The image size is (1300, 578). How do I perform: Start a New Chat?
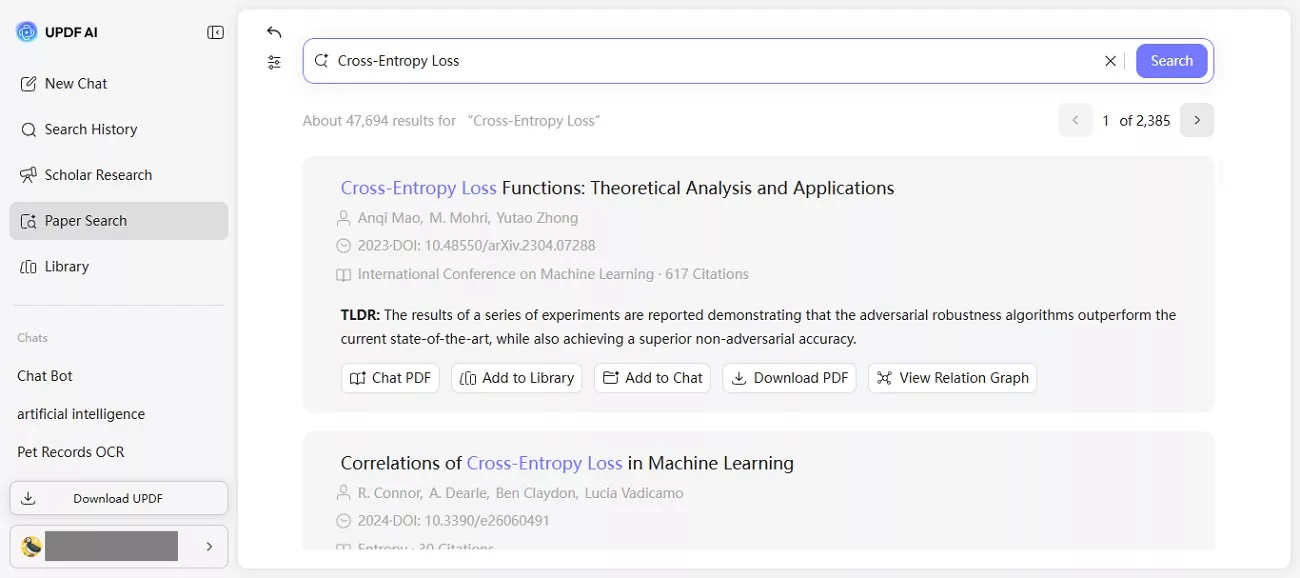[74, 83]
